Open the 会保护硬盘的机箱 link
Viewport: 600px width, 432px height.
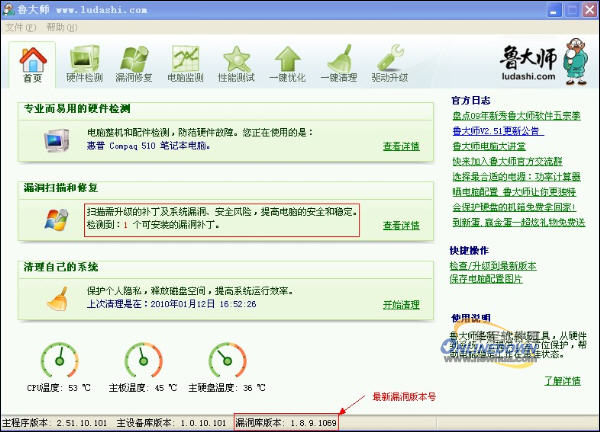pyautogui.click(x=514, y=207)
